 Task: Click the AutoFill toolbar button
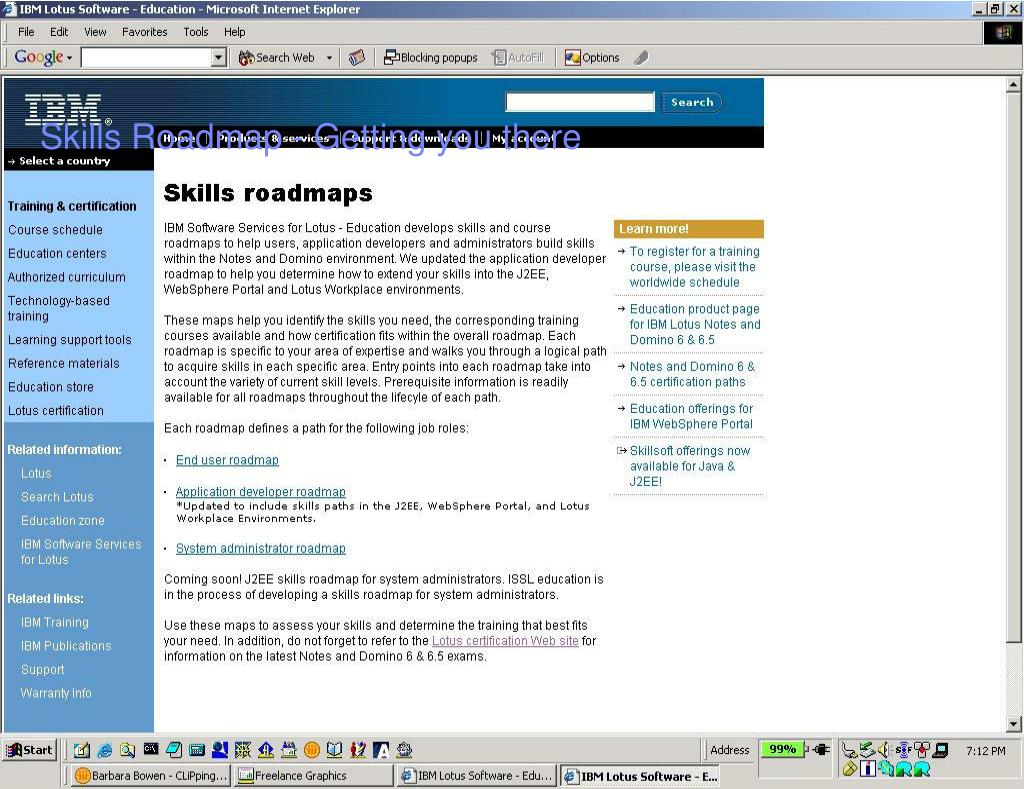(x=519, y=57)
